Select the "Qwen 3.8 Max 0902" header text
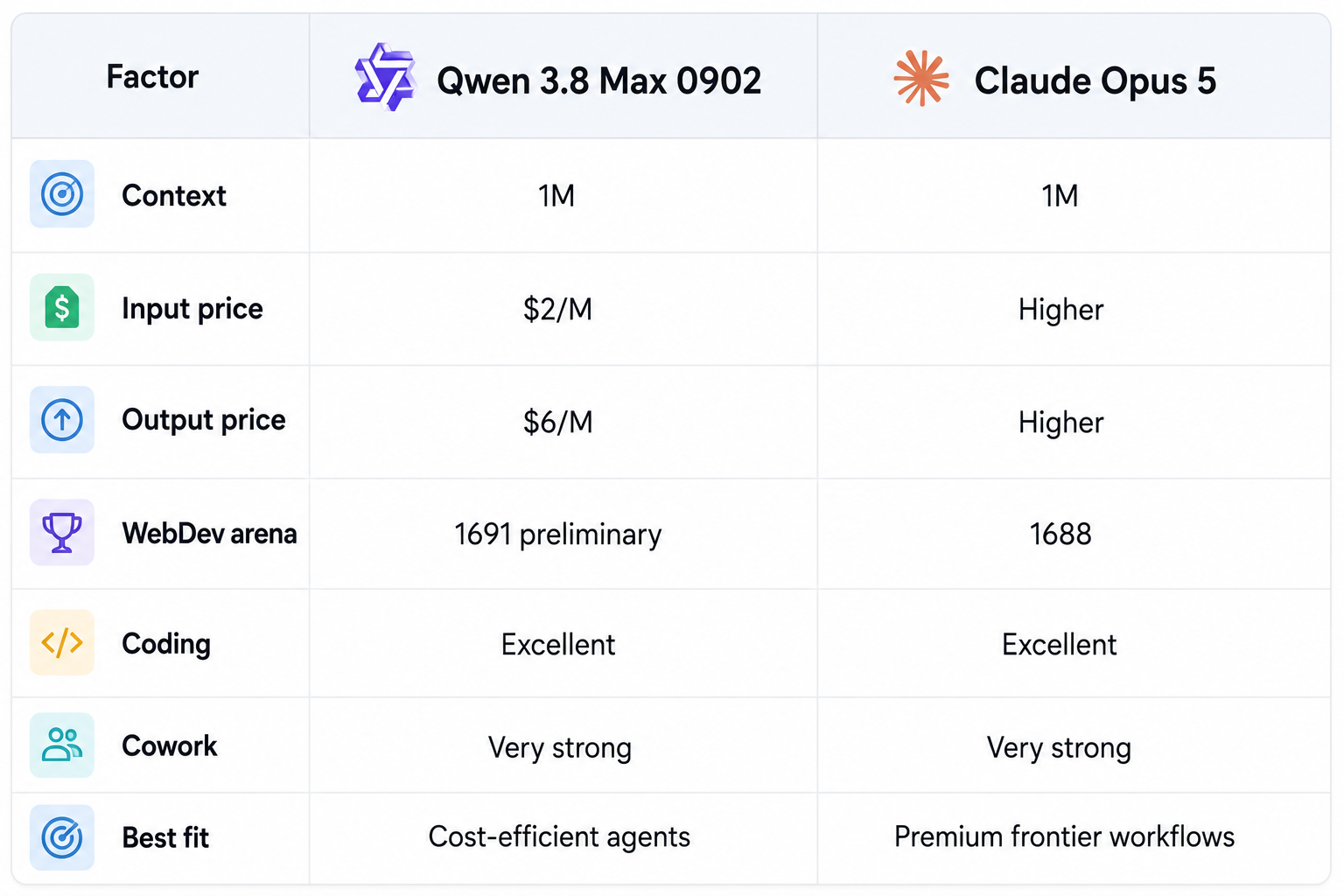The height and width of the screenshot is (896, 1344). tap(599, 80)
